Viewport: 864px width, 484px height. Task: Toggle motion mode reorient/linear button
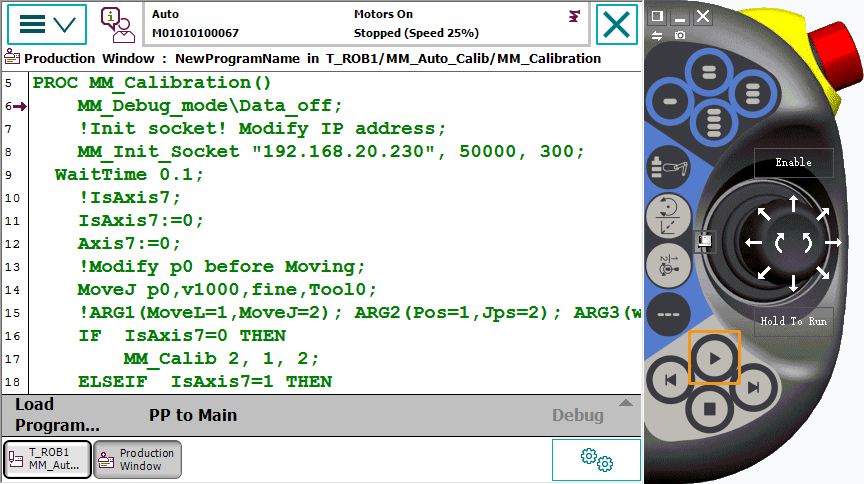click(x=668, y=217)
